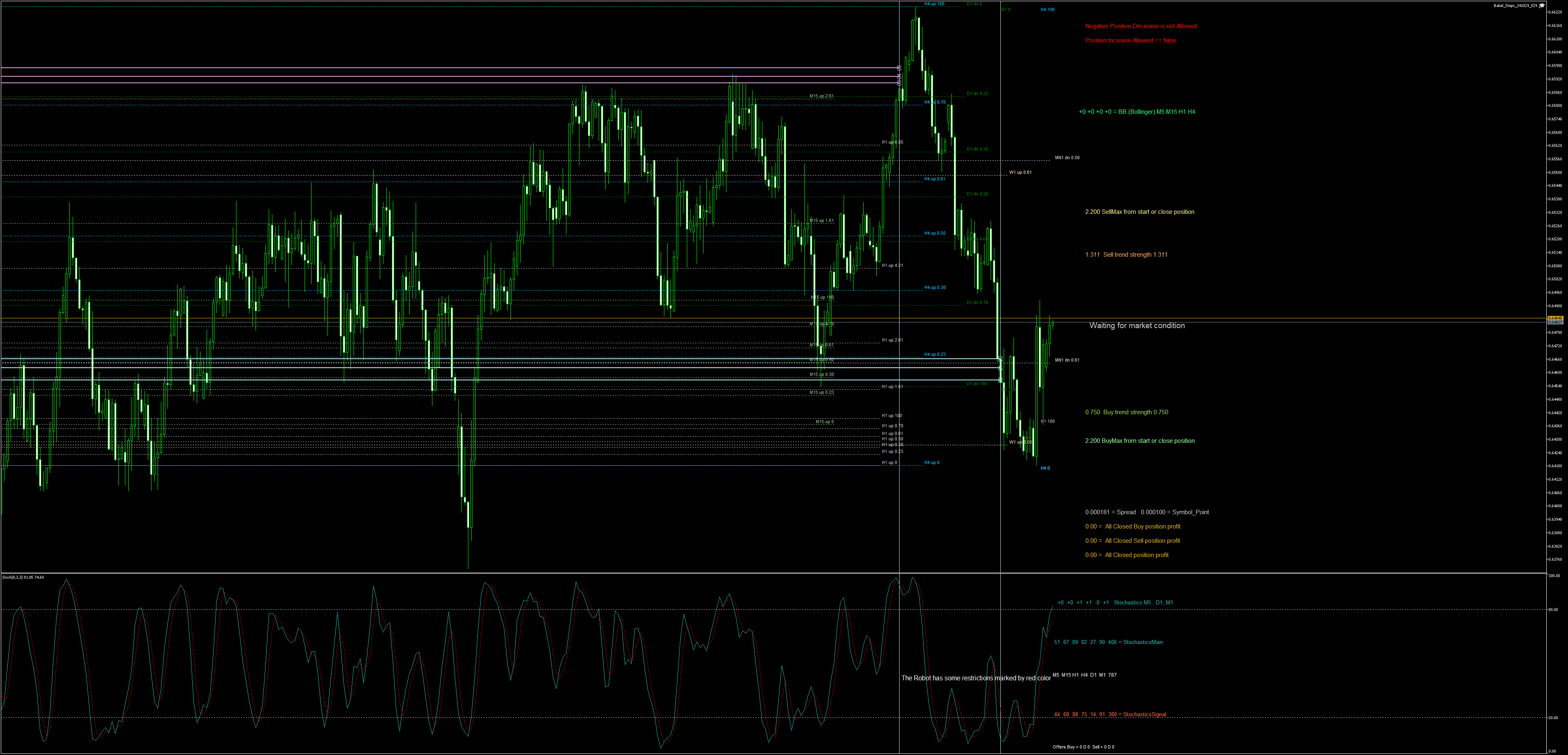Select the H1 100 label near the candles
Image resolution: width=1568 pixels, height=755 pixels.
tap(1047, 421)
